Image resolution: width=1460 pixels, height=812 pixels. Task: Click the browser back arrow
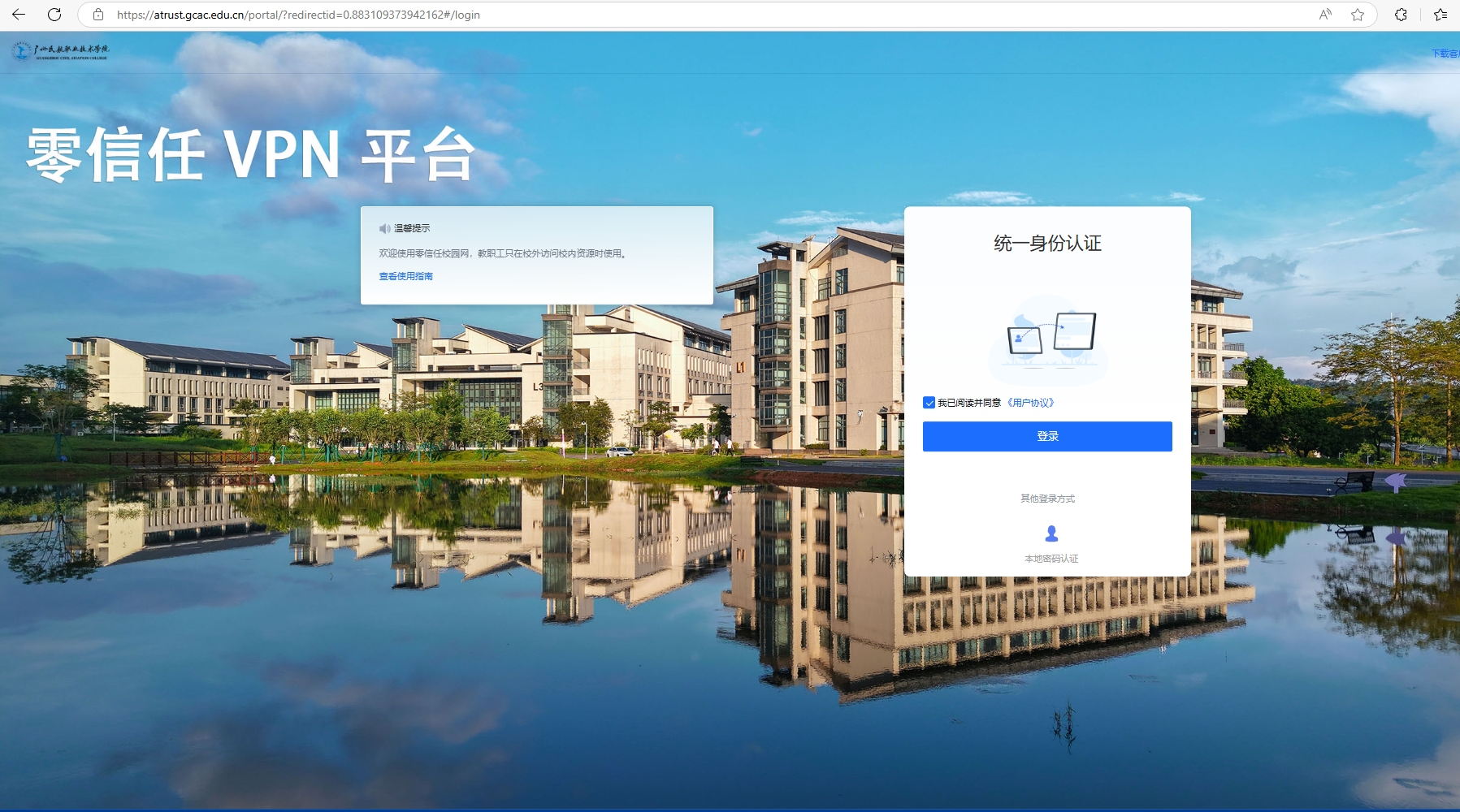tap(19, 14)
